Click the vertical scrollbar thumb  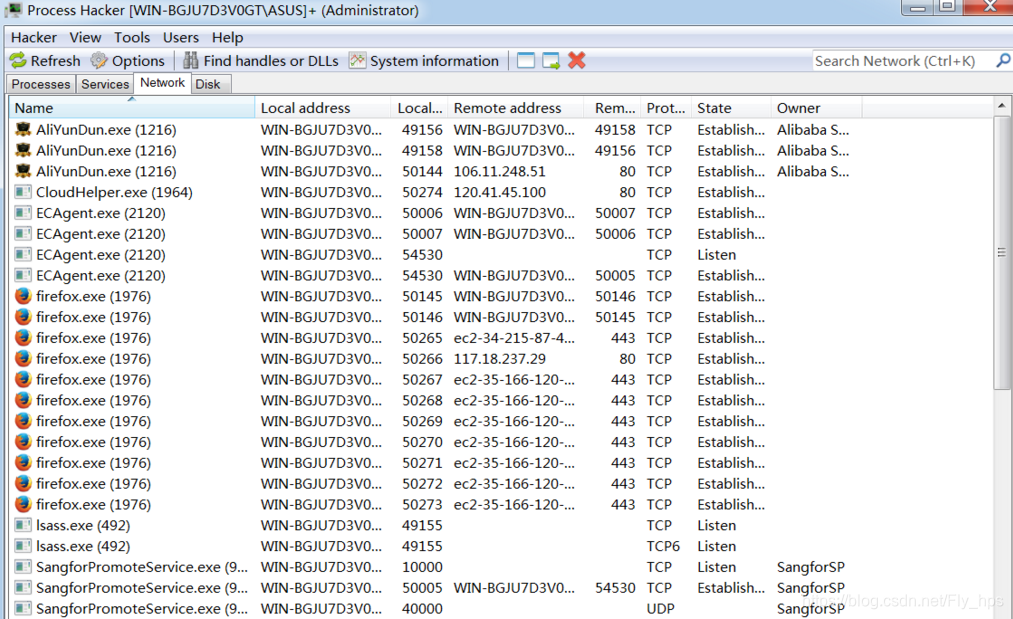[1001, 253]
